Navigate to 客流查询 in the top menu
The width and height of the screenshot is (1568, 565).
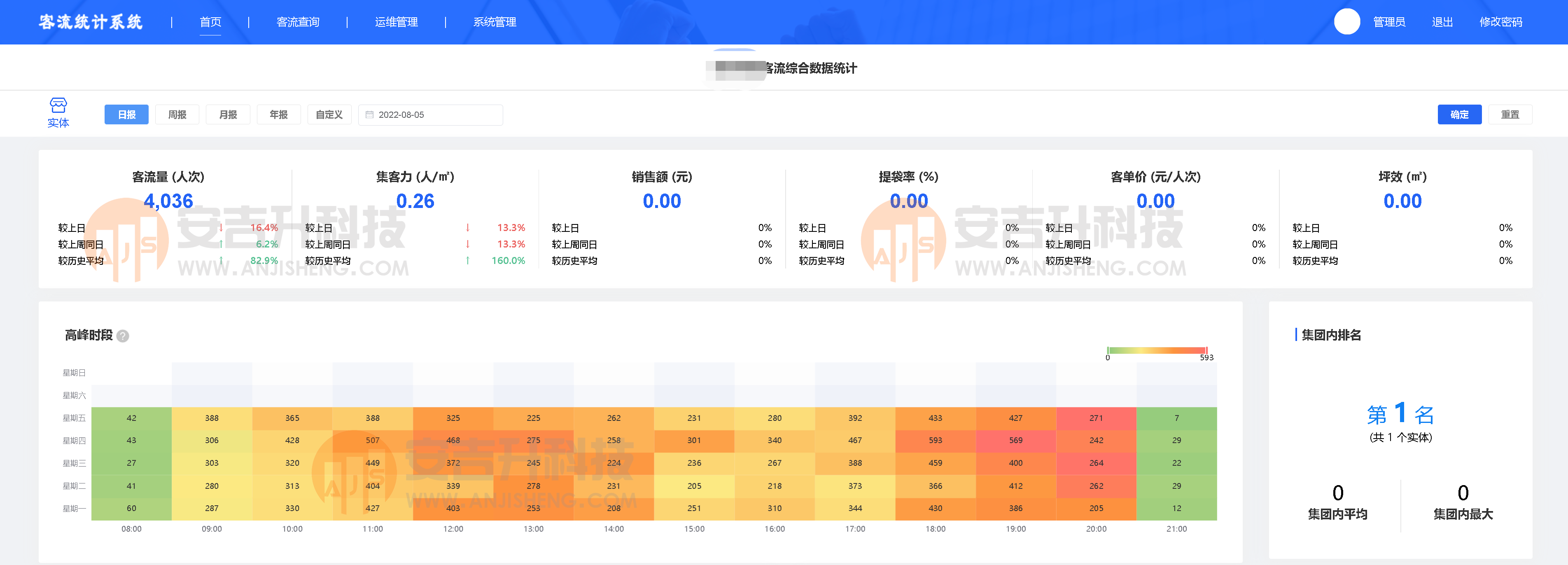[x=298, y=22]
